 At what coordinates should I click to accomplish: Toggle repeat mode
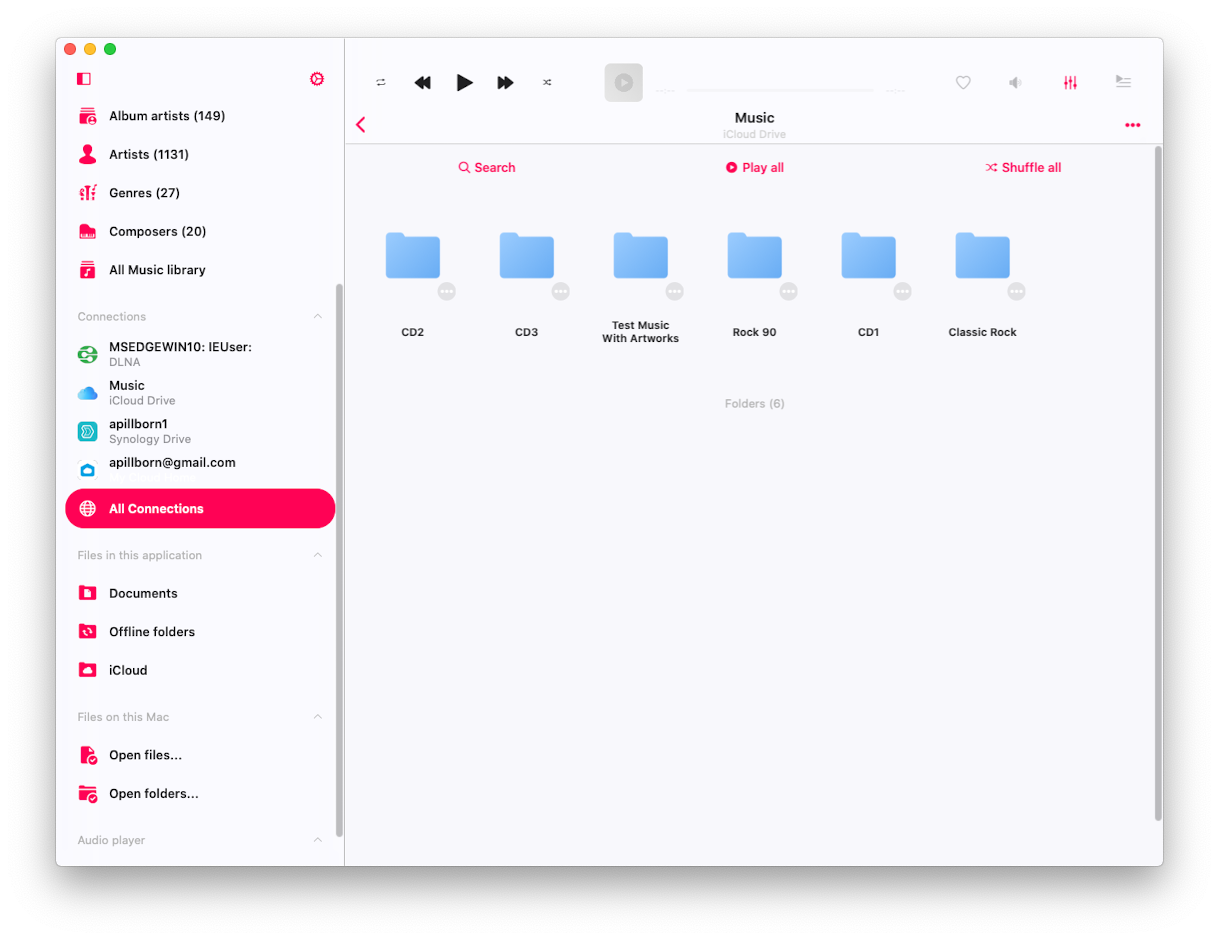click(x=381, y=83)
